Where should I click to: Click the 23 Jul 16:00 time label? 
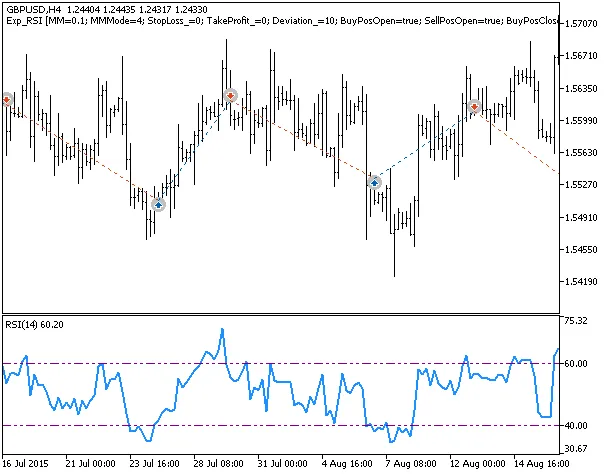[x=154, y=464]
